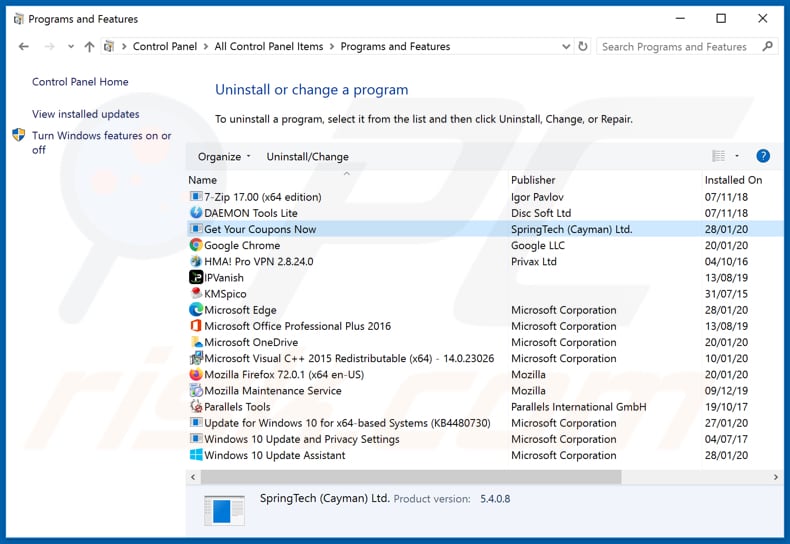Click the Privax Ltd publisher cell
Image resolution: width=790 pixels, height=544 pixels.
pos(534,261)
